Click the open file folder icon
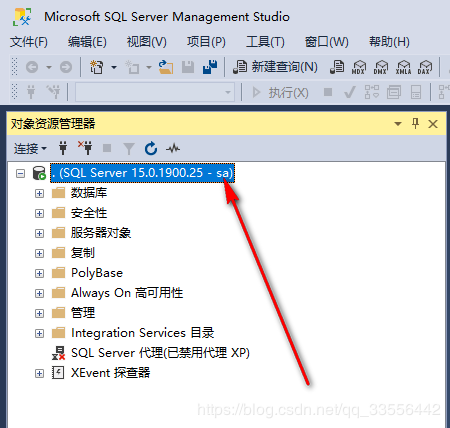450x428 pixels. (166, 67)
